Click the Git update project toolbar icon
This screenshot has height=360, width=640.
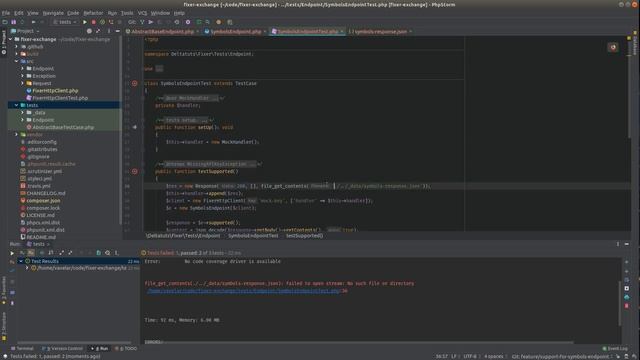click(x=142, y=22)
